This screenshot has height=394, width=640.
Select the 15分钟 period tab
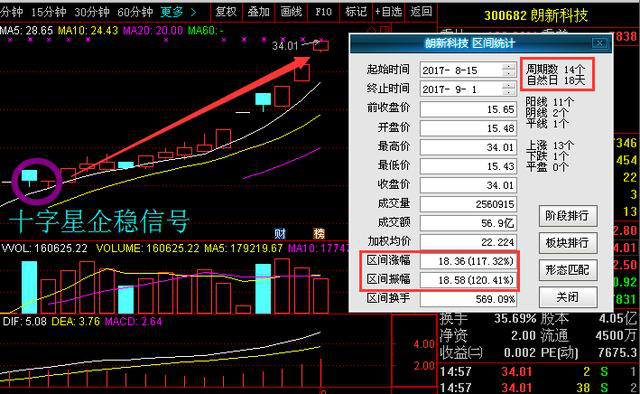point(49,12)
